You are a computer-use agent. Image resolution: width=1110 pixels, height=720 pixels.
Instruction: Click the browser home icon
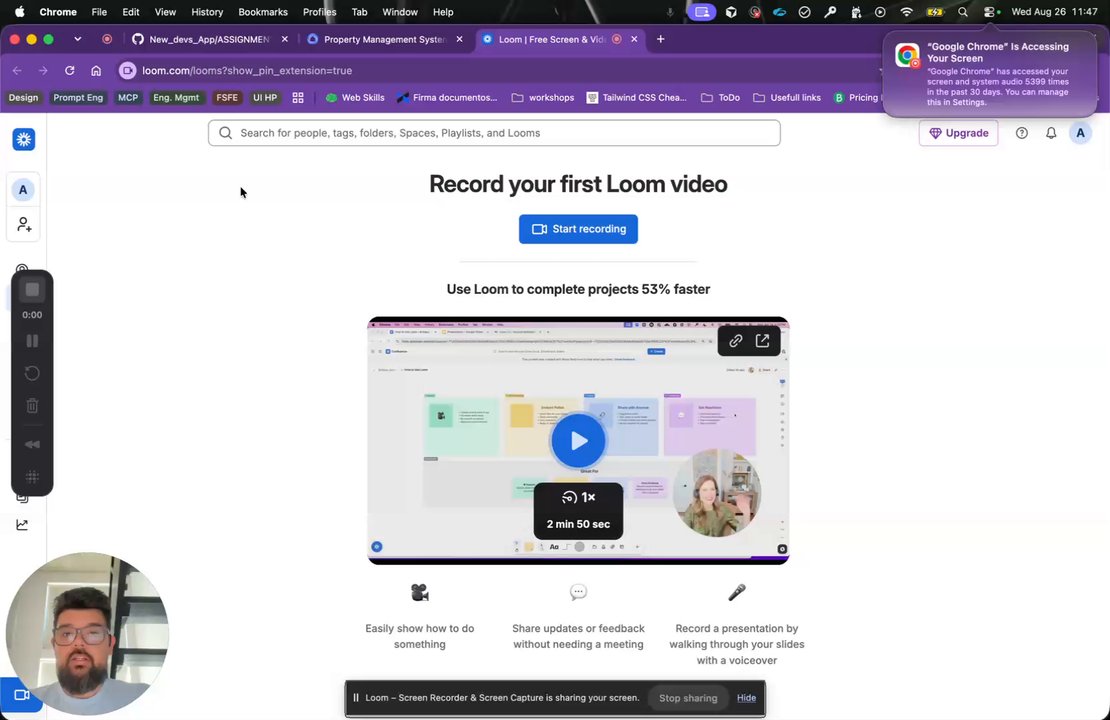click(96, 70)
